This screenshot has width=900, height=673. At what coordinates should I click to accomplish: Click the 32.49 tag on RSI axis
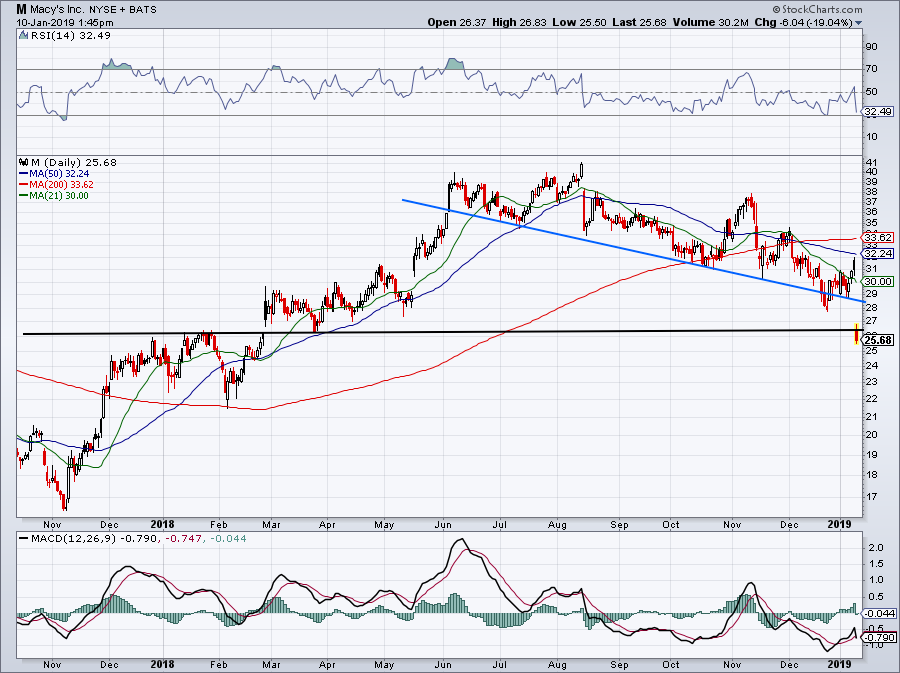pyautogui.click(x=878, y=111)
